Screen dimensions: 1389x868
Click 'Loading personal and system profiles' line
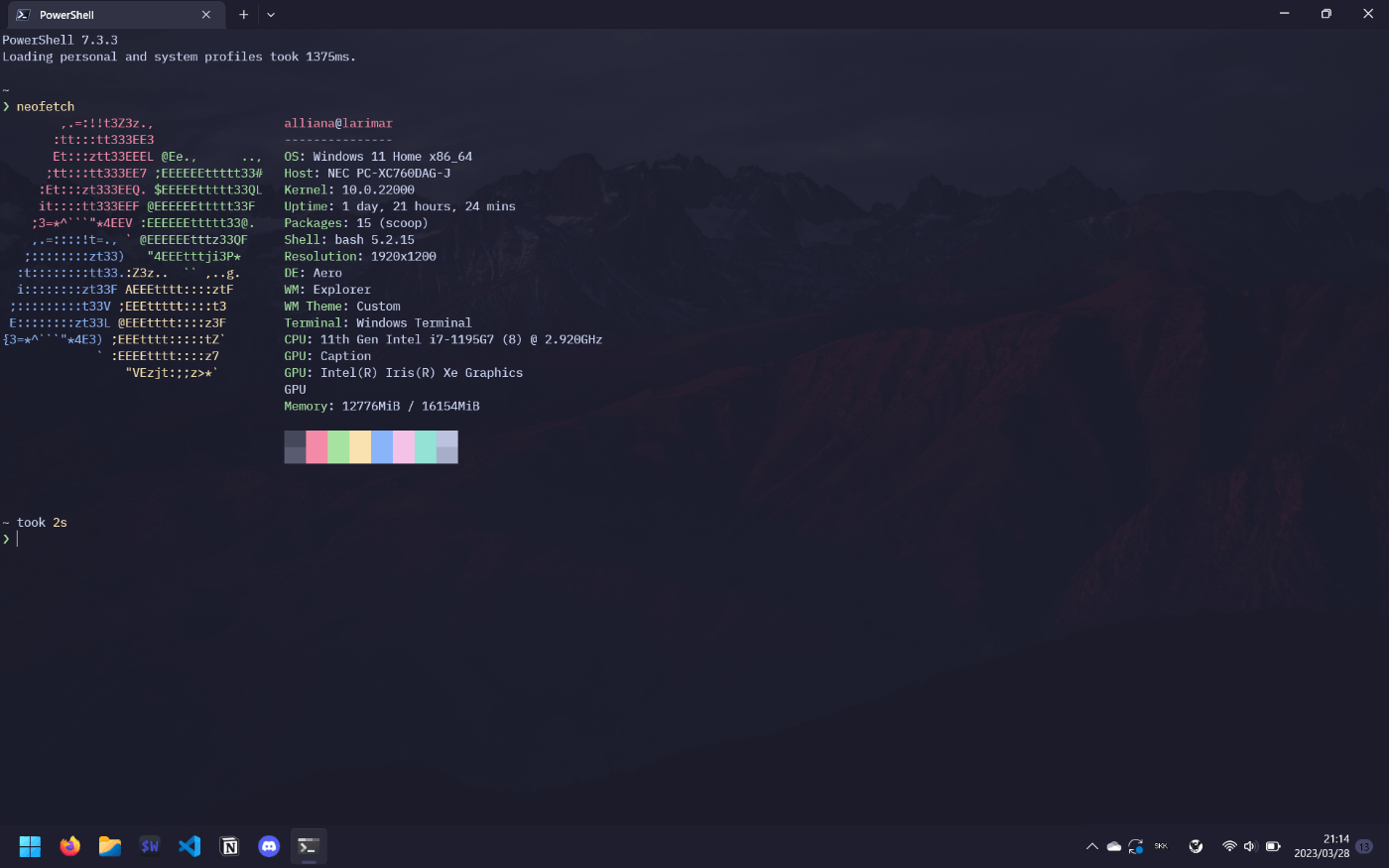[179, 58]
